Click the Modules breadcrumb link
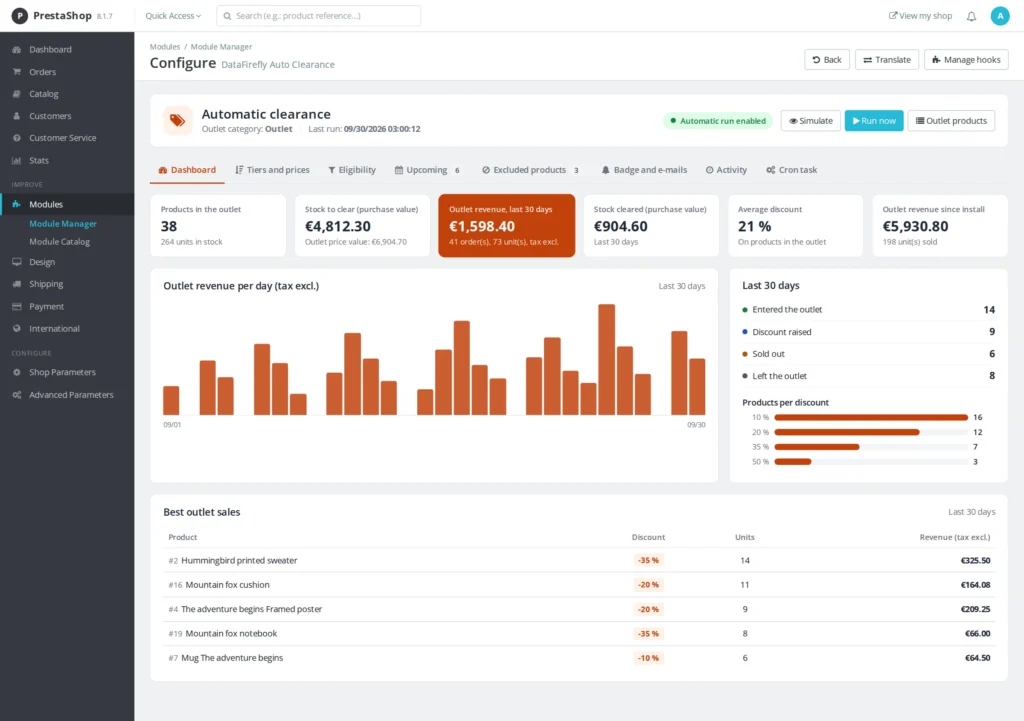 (x=165, y=46)
